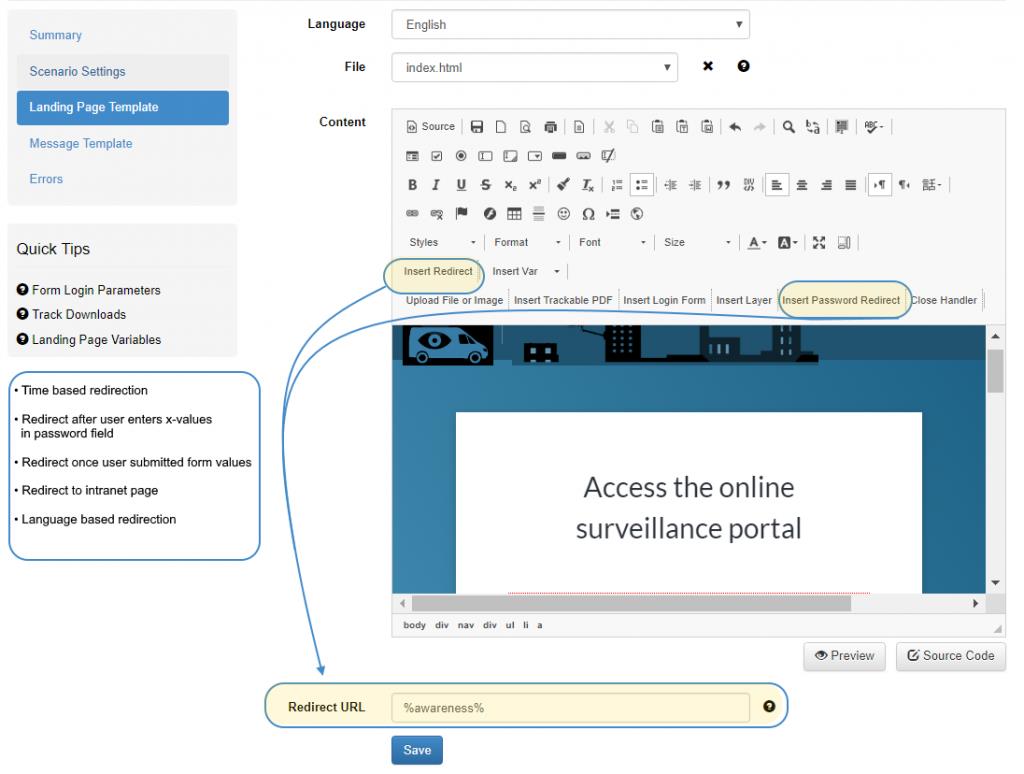Click the Italic formatting icon
1024x774 pixels.
pos(436,185)
